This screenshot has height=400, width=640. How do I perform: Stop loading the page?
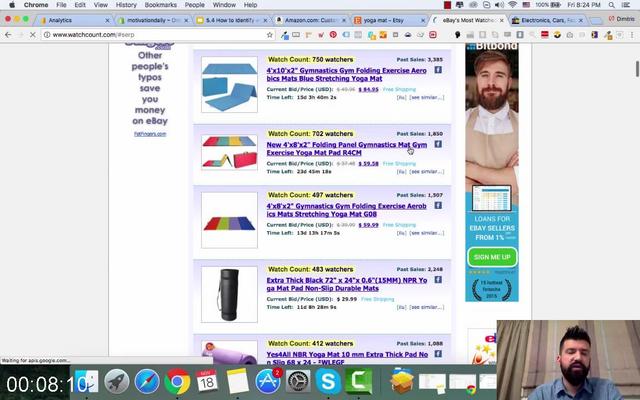(x=33, y=35)
